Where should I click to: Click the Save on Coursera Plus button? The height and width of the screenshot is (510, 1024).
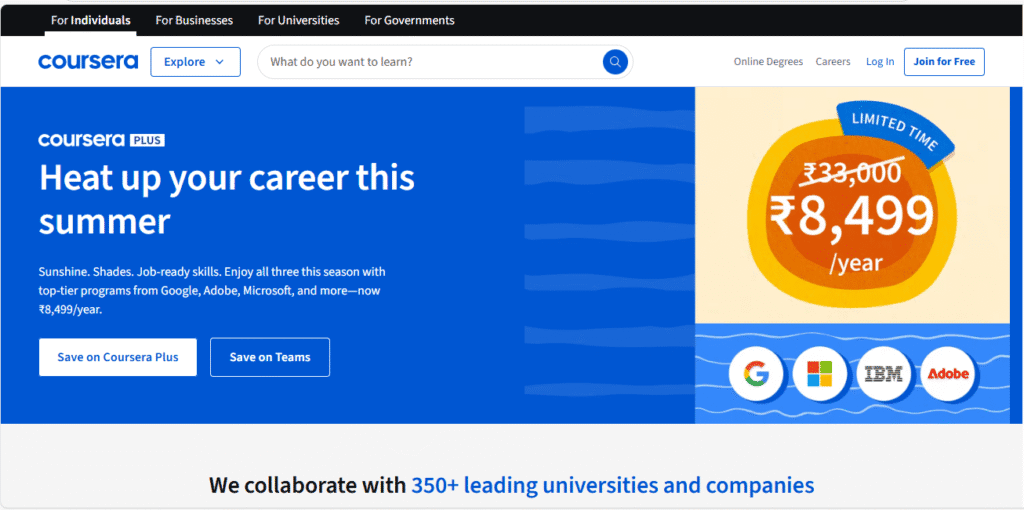pos(118,357)
